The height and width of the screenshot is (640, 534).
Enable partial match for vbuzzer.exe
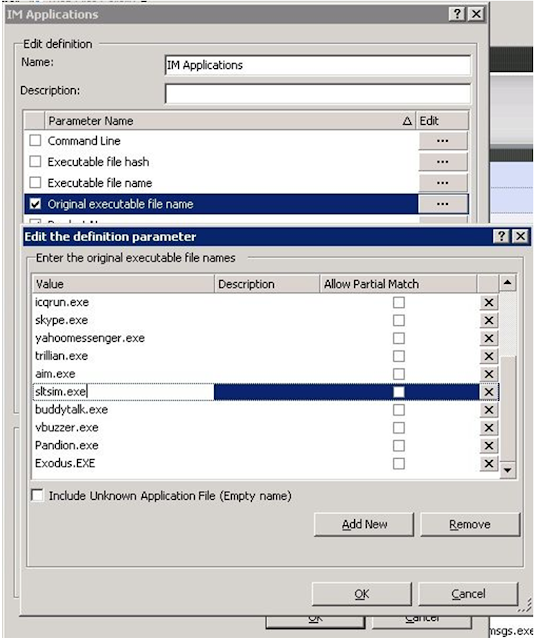point(399,428)
